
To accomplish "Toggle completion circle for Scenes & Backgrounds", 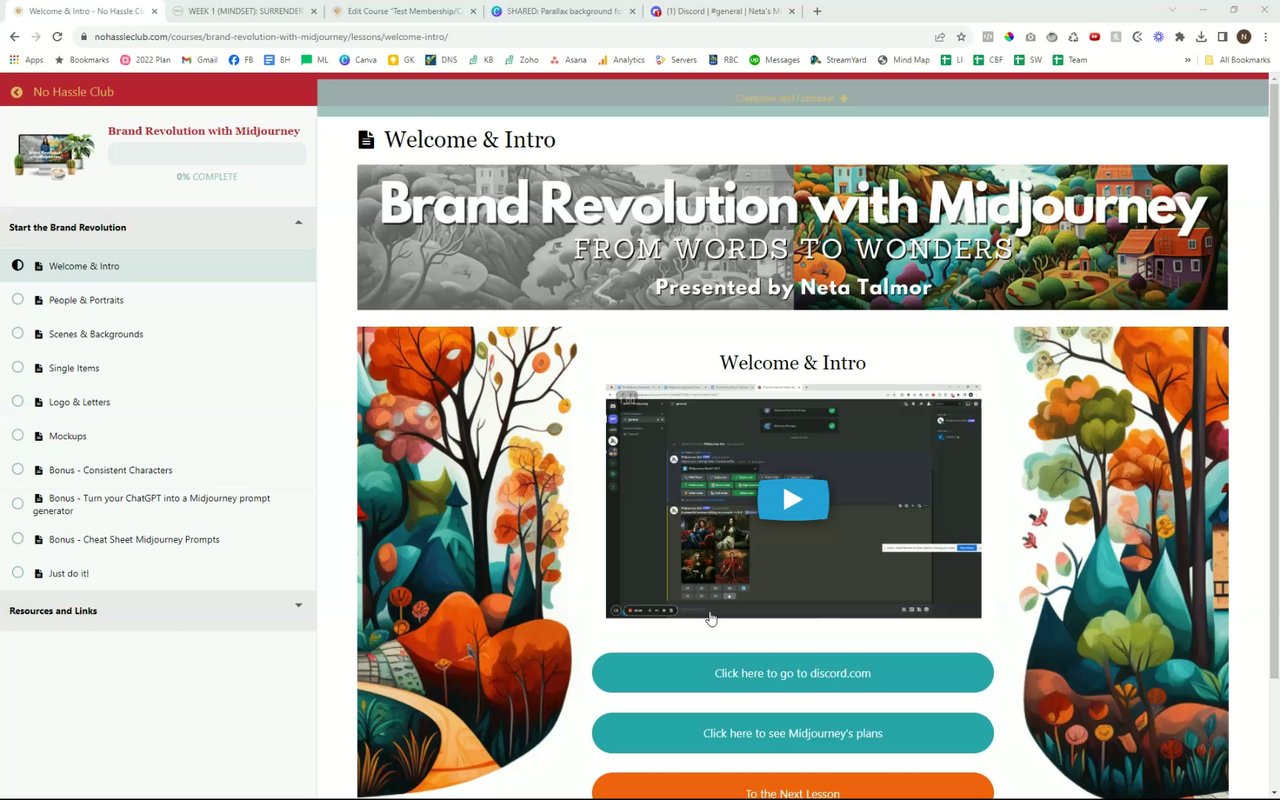I will click(18, 333).
